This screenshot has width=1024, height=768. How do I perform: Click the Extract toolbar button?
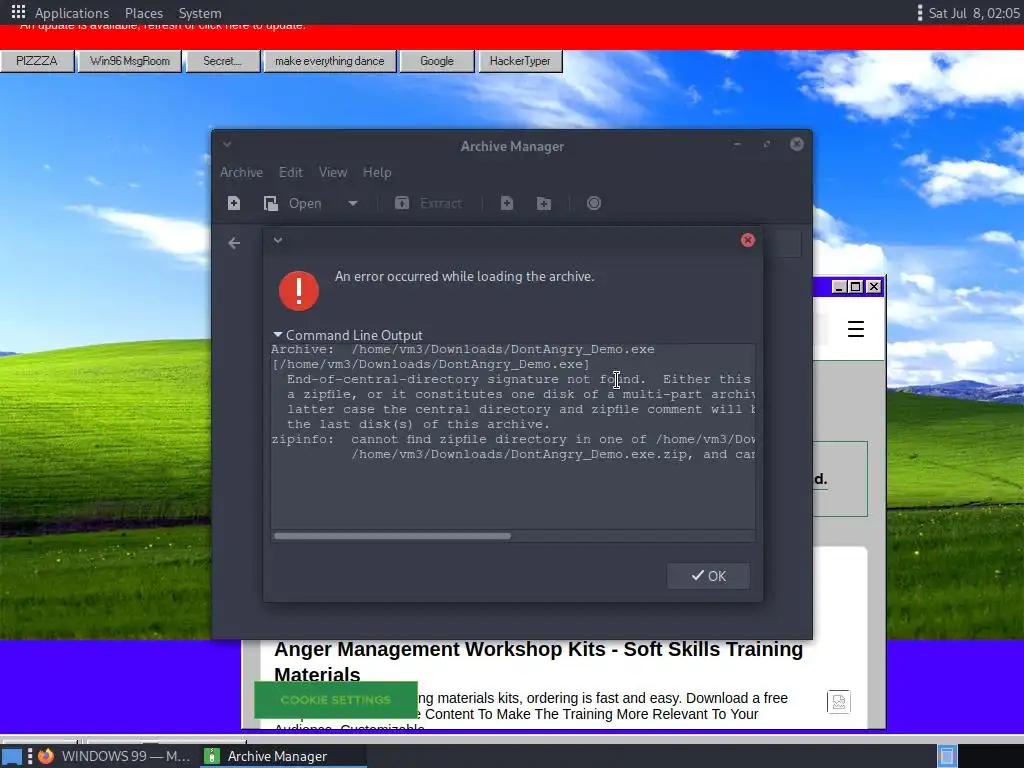(428, 203)
